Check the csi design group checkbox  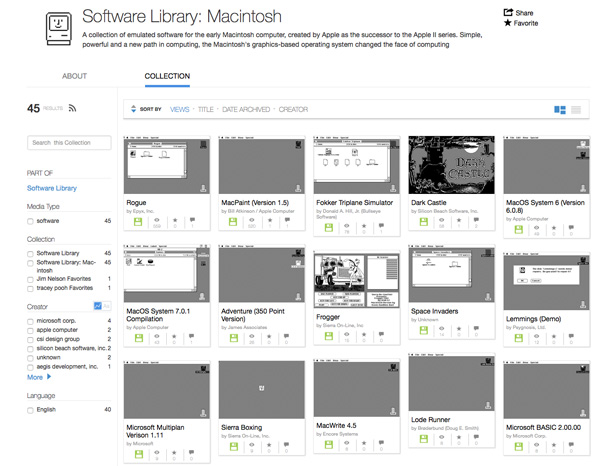(x=30, y=339)
